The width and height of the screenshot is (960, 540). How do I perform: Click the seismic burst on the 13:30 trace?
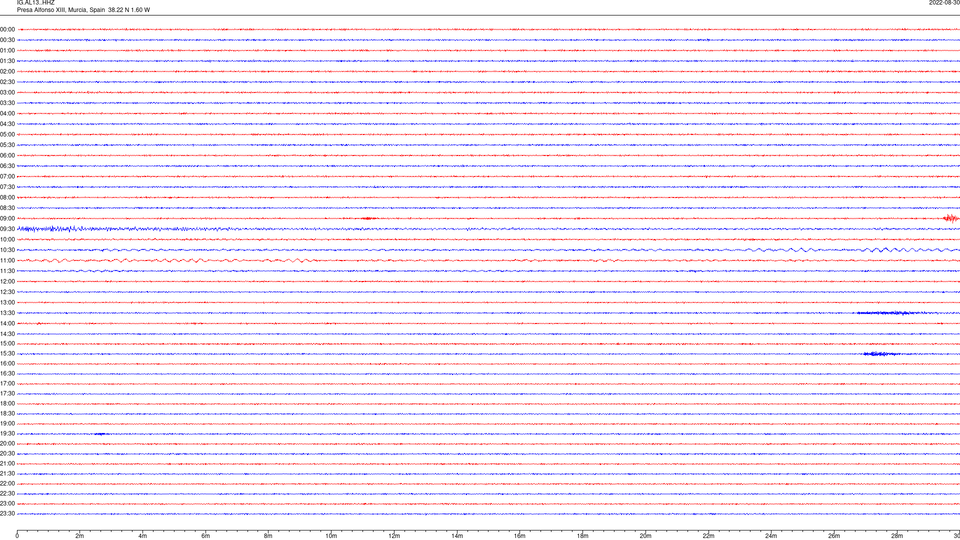[888, 313]
